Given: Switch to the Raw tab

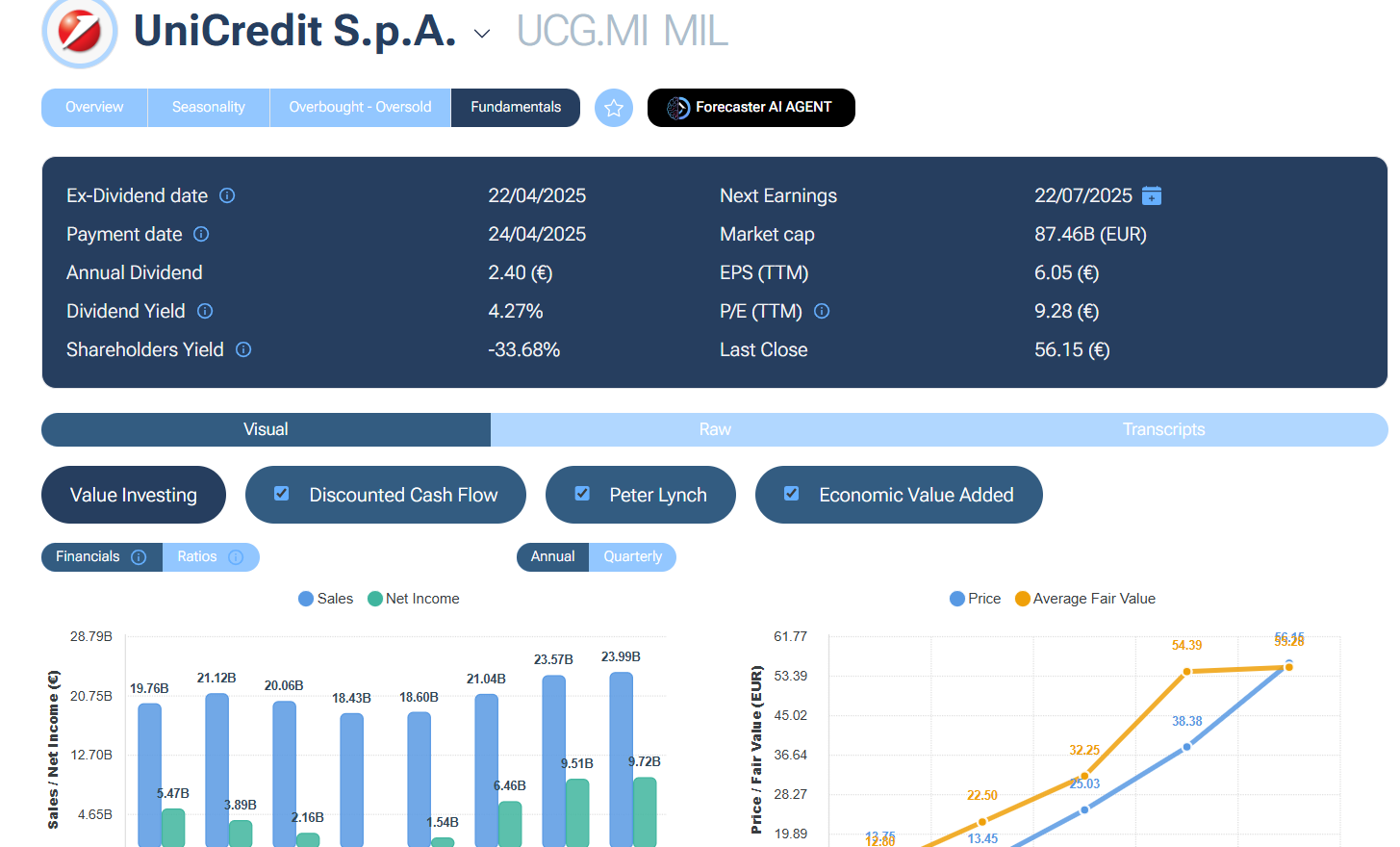Looking at the screenshot, I should coord(714,429).
